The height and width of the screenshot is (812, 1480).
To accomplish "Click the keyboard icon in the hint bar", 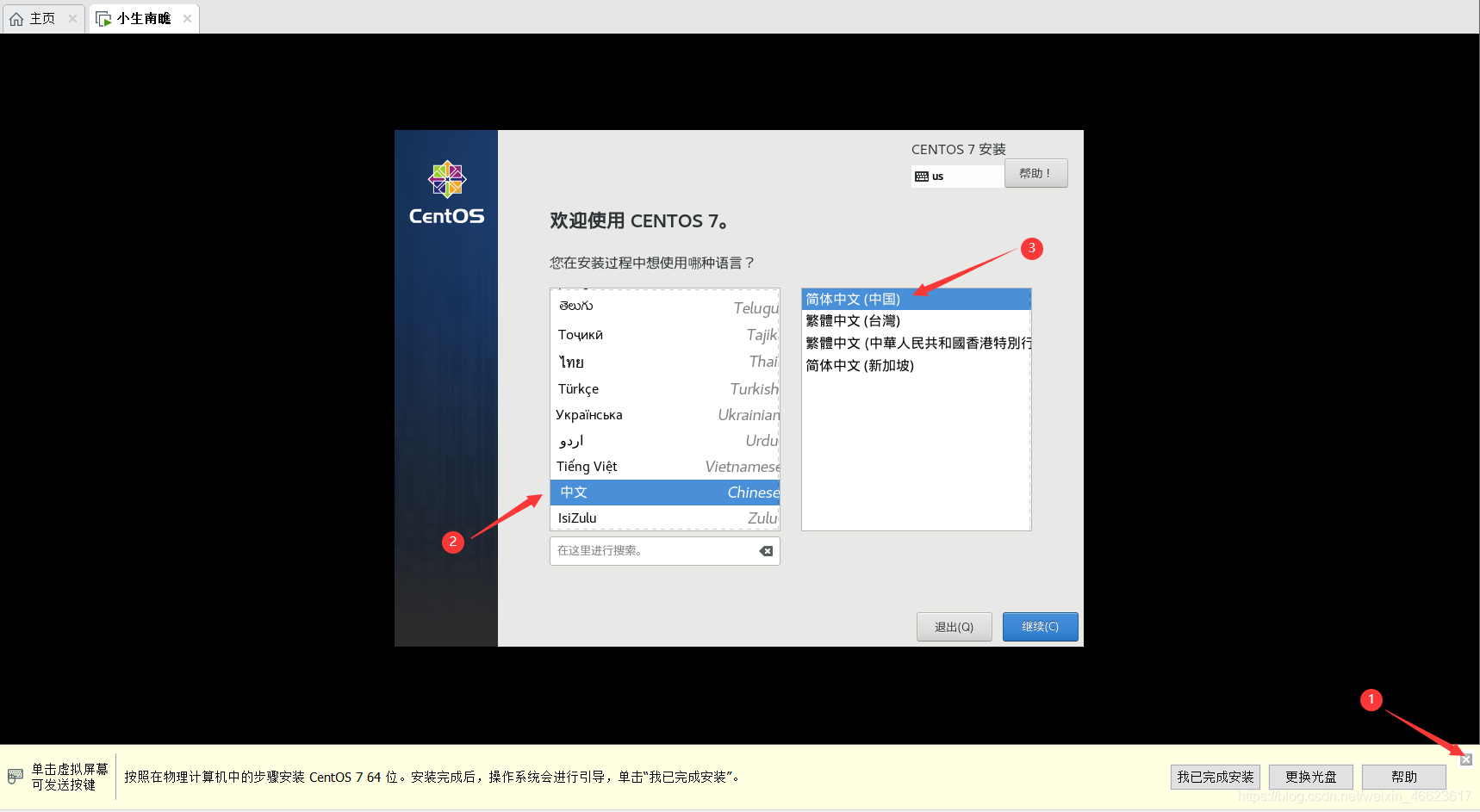I will pos(16,776).
